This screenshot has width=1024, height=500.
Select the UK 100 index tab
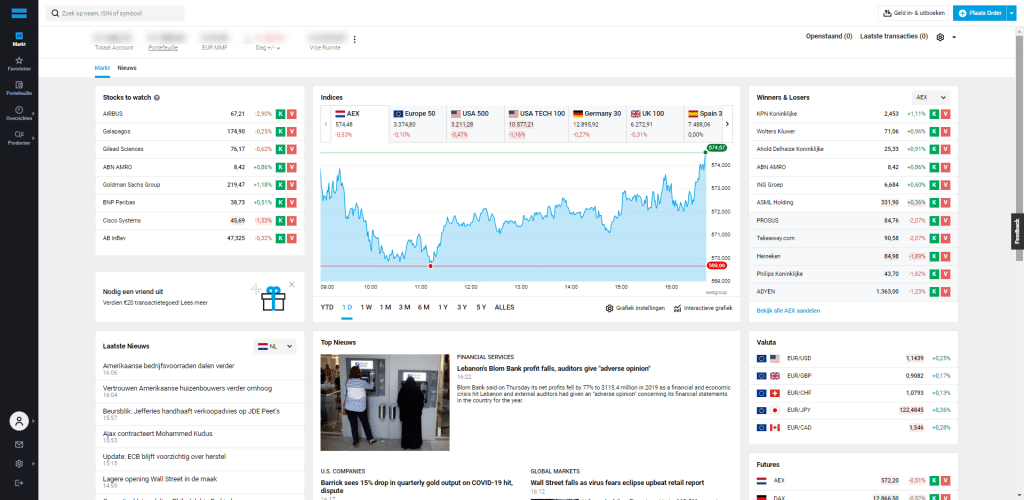point(655,123)
